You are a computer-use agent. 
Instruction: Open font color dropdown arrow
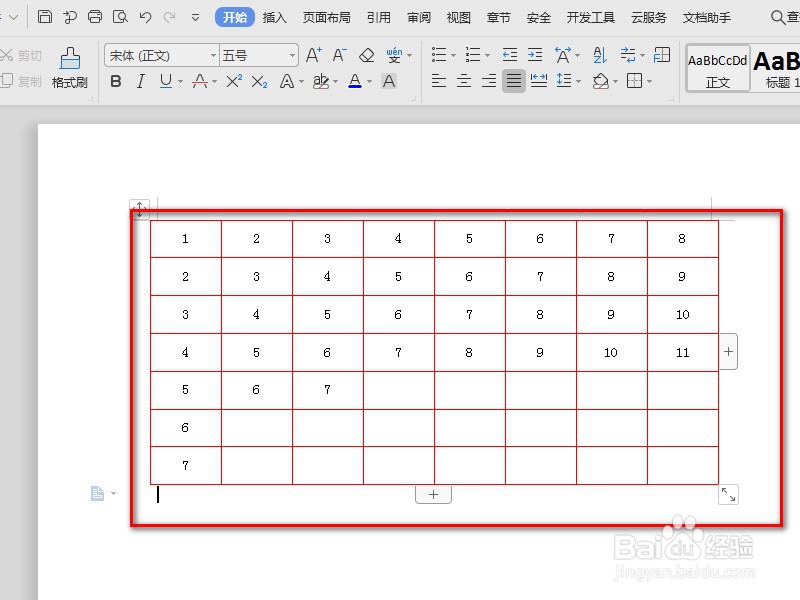[x=369, y=82]
